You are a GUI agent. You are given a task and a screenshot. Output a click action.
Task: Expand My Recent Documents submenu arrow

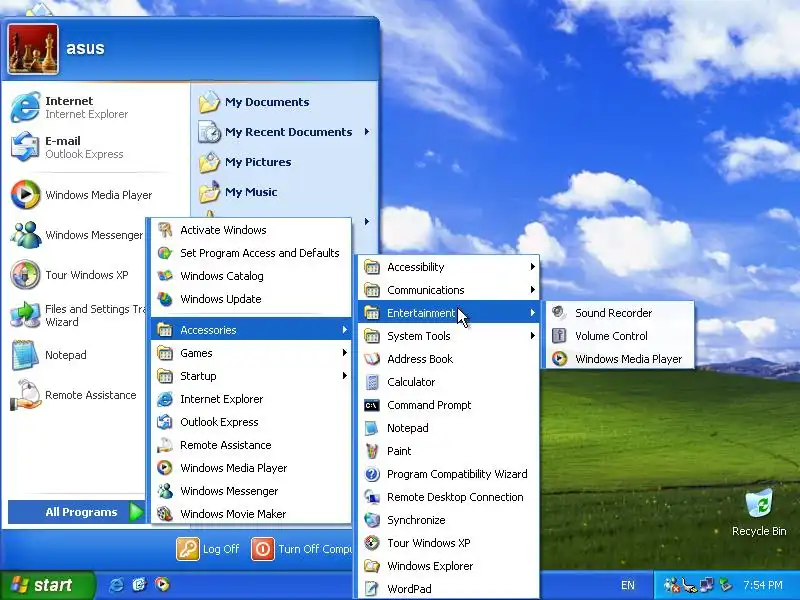(x=367, y=132)
